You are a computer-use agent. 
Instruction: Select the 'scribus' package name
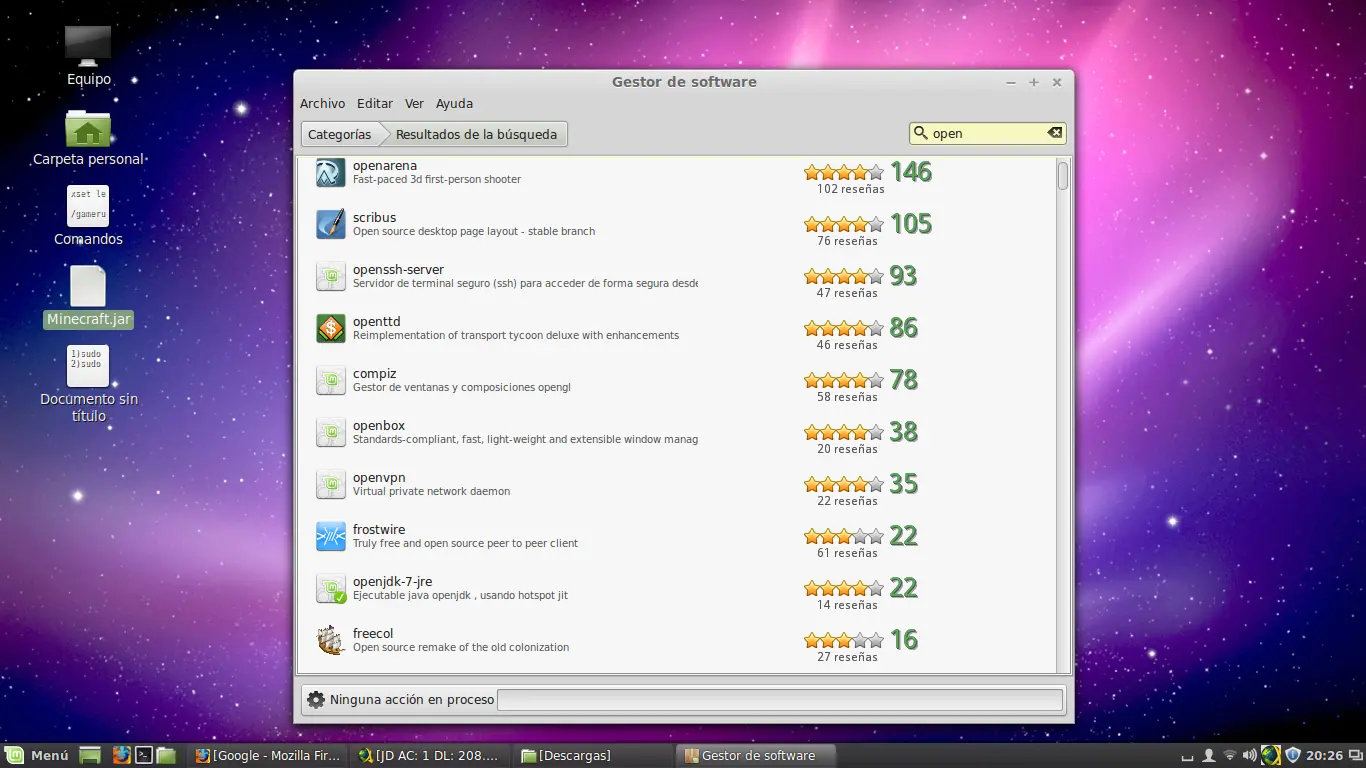coord(374,218)
